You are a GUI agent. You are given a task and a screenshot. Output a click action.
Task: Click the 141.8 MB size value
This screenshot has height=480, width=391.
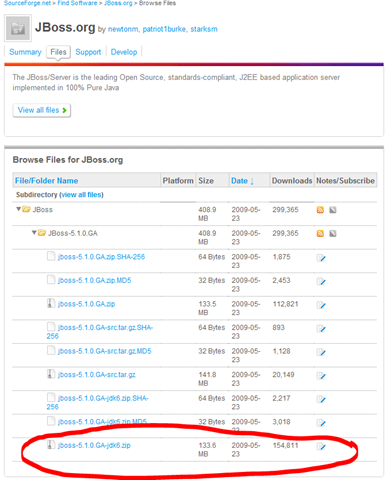(207, 379)
